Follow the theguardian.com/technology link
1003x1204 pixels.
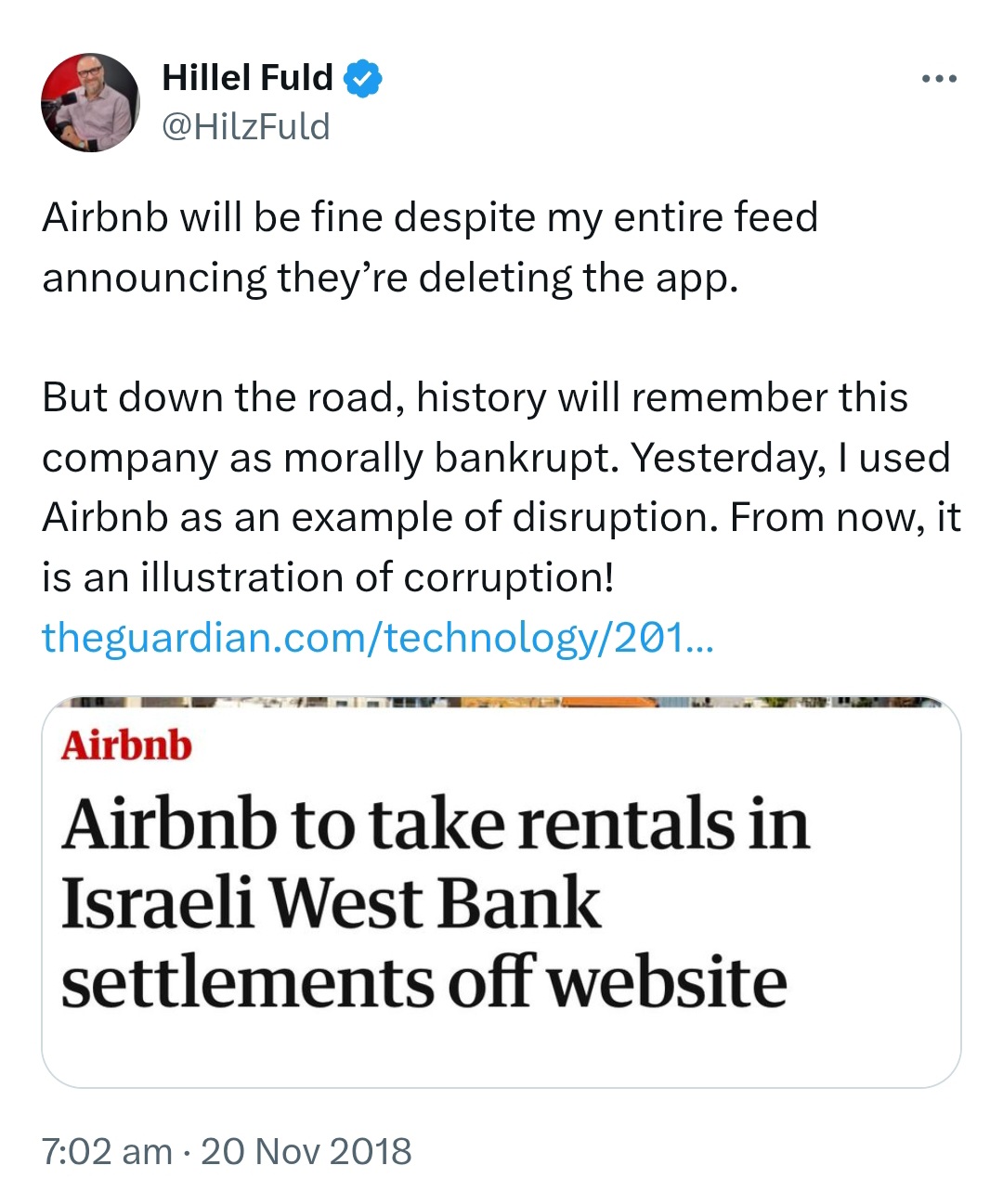pos(378,638)
